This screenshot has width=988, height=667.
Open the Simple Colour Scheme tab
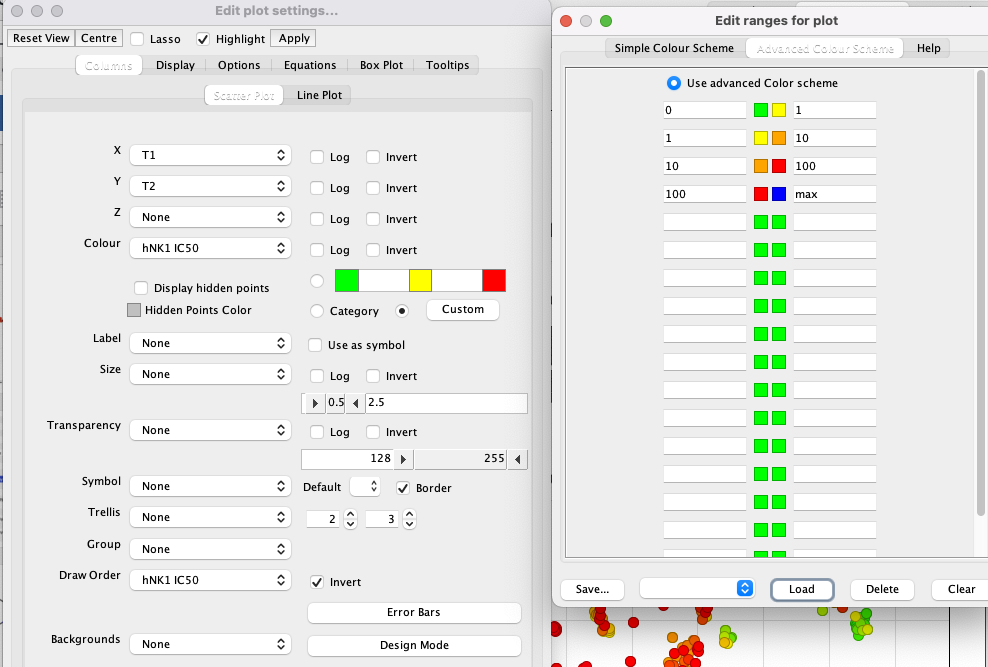(x=674, y=48)
